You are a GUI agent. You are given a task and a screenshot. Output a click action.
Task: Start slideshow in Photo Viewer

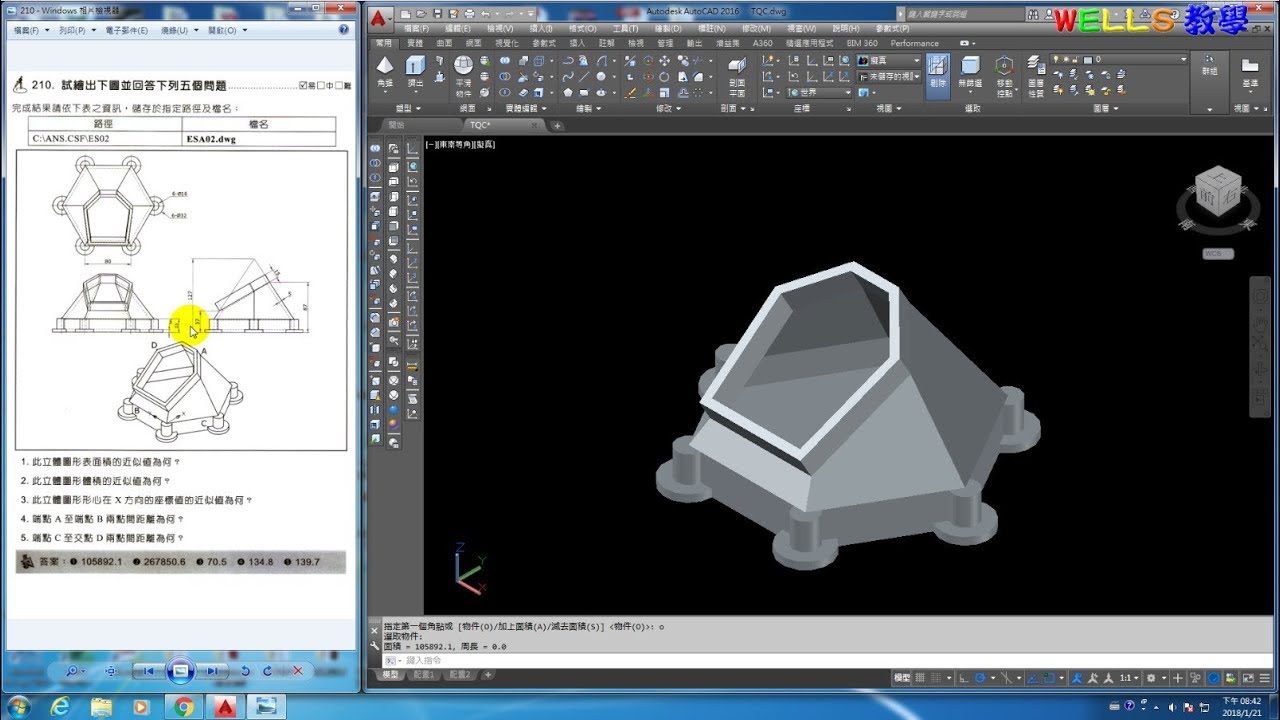coord(180,671)
